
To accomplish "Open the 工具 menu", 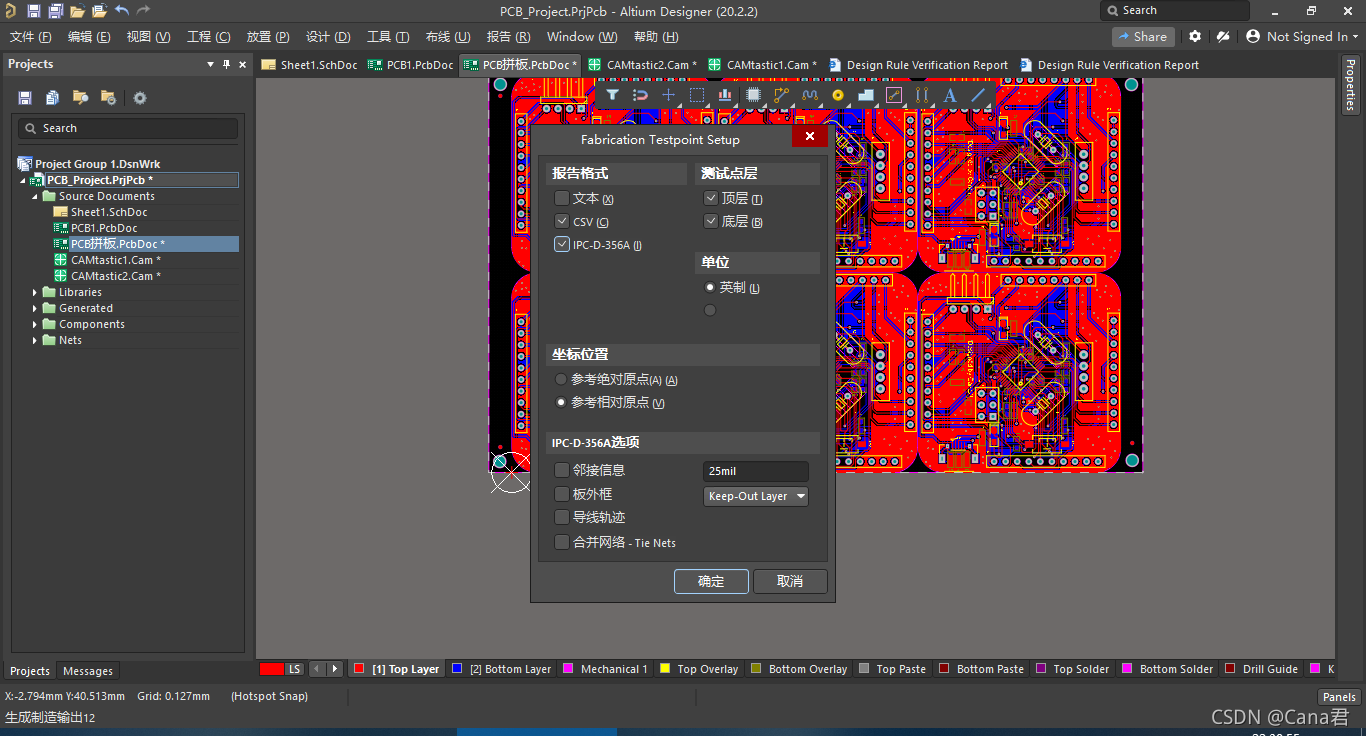I will 387,36.
